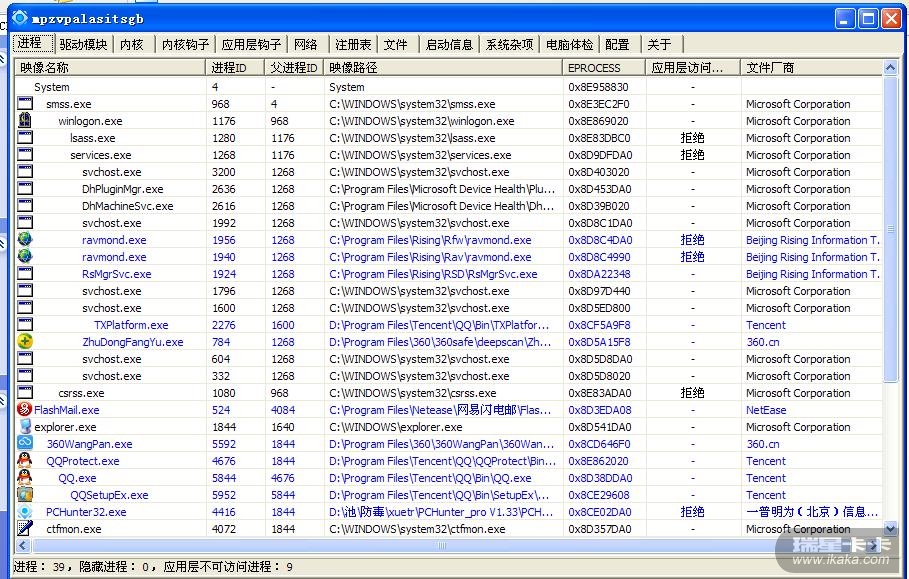The image size is (909, 579).
Task: Click PID 1600 in svchost.exe row
Action: pyautogui.click(x=224, y=308)
